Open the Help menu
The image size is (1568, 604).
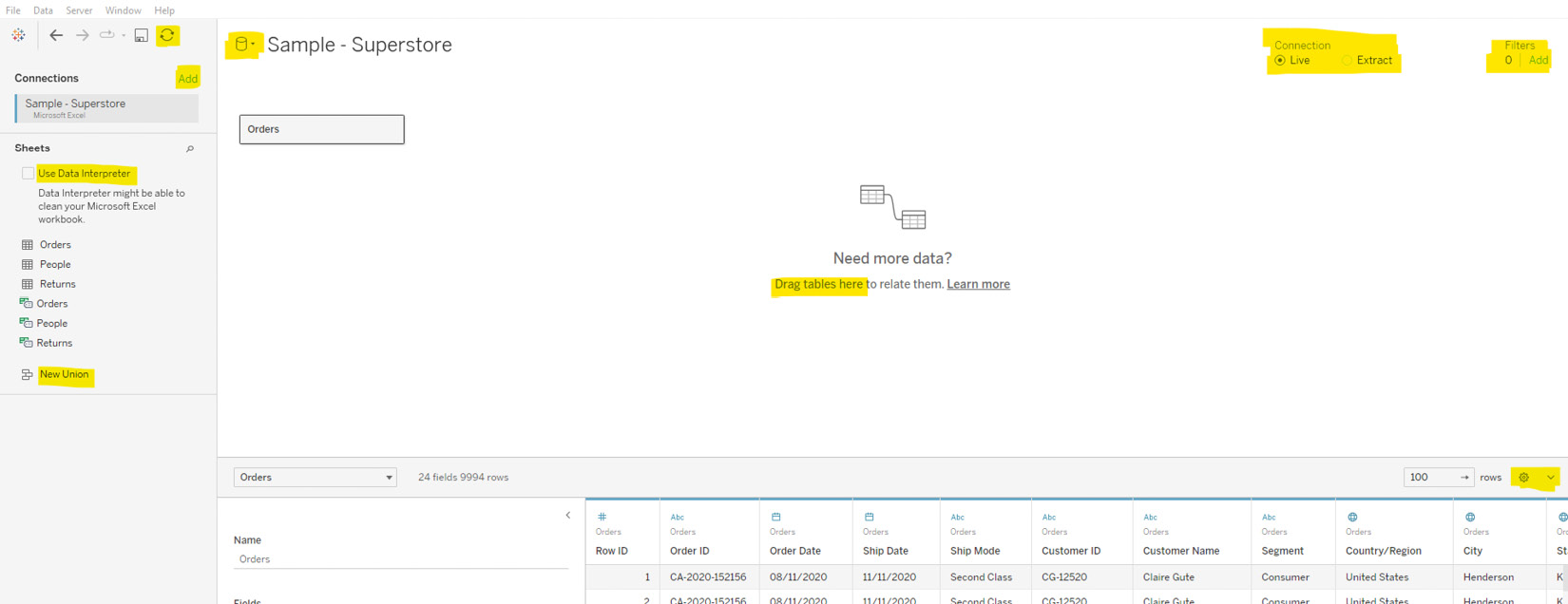164,10
